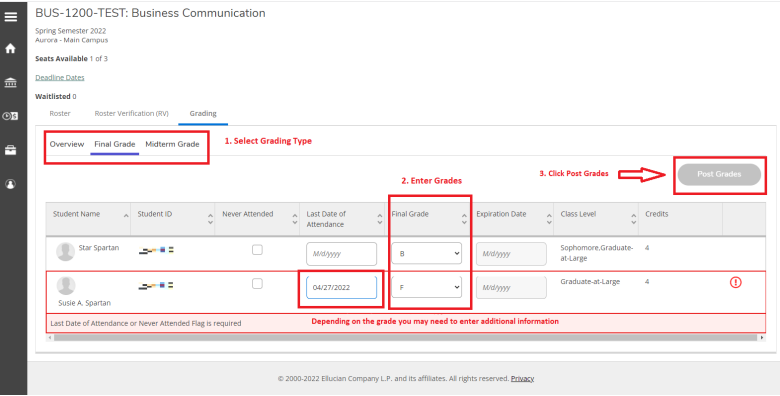780x396 pixels.
Task: Open the briefcase sidebar icon
Action: [10, 150]
